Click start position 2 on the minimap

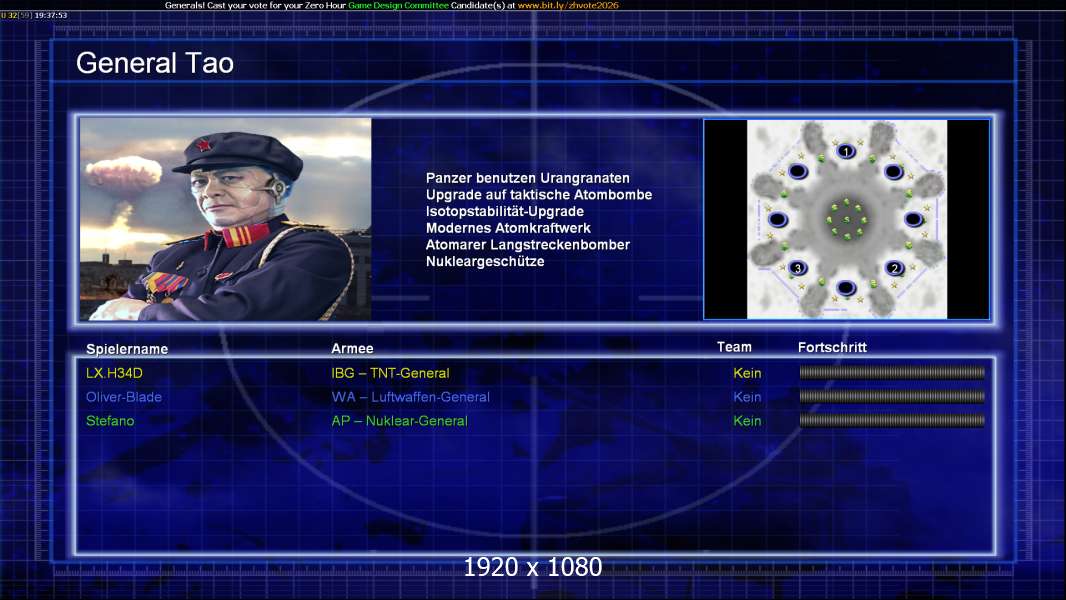[x=894, y=268]
